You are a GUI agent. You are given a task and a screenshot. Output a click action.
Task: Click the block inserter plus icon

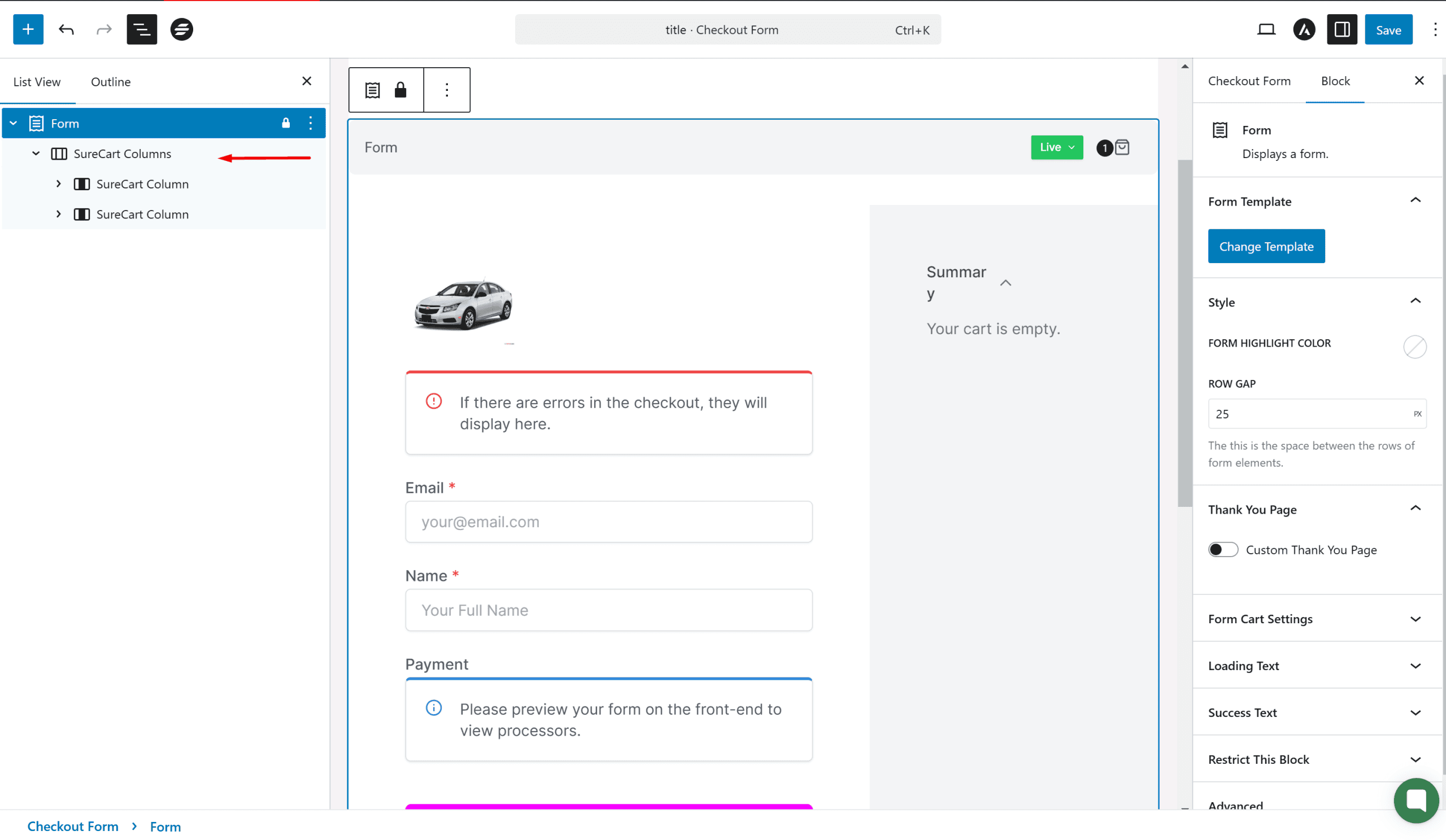pyautogui.click(x=28, y=29)
